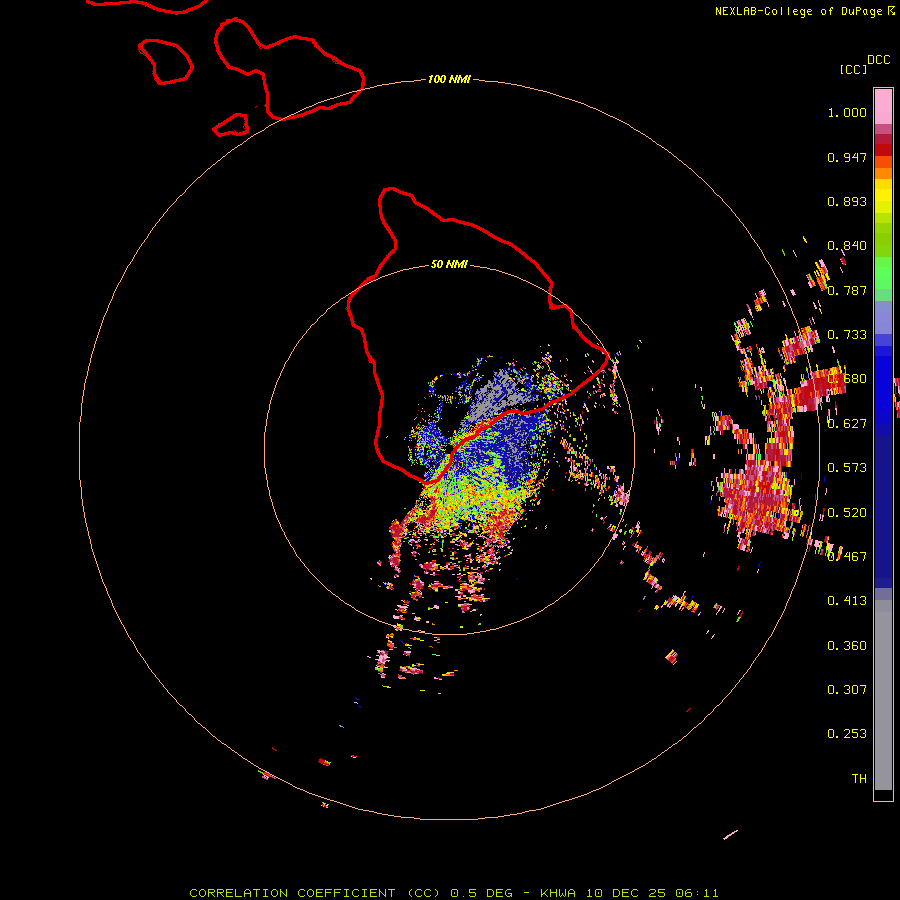The width and height of the screenshot is (900, 900).
Task: Click the small Kahoolawe island outline
Action: (x=231, y=125)
